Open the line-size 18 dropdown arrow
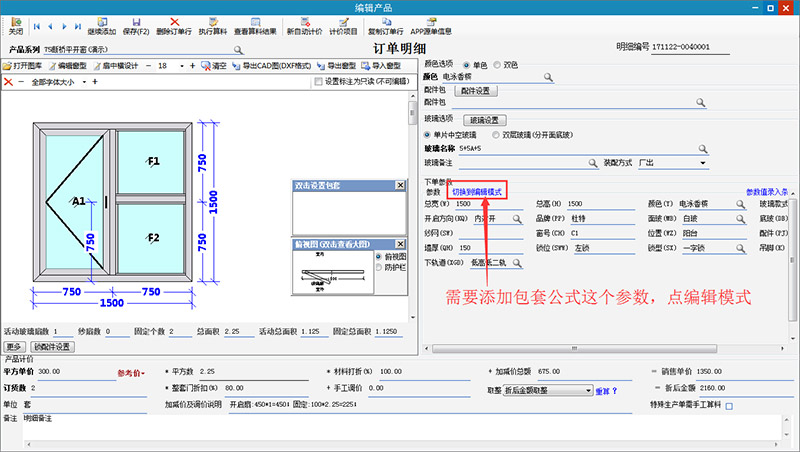 click(x=182, y=66)
